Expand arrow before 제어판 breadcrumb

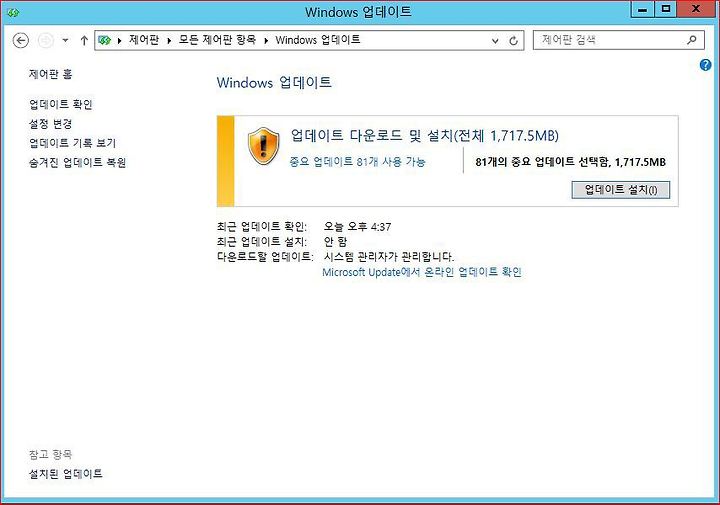tap(119, 41)
